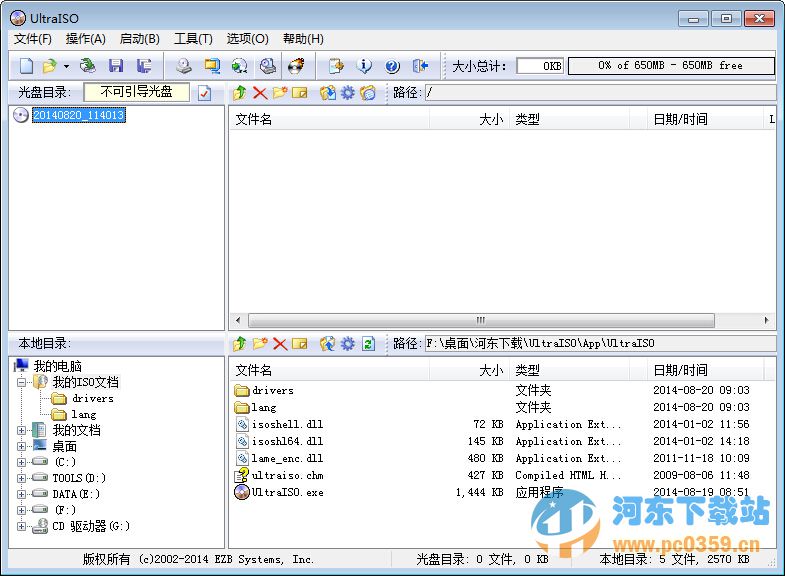
Task: Collapse the 我的ISO文档 tree node
Action: (22, 382)
